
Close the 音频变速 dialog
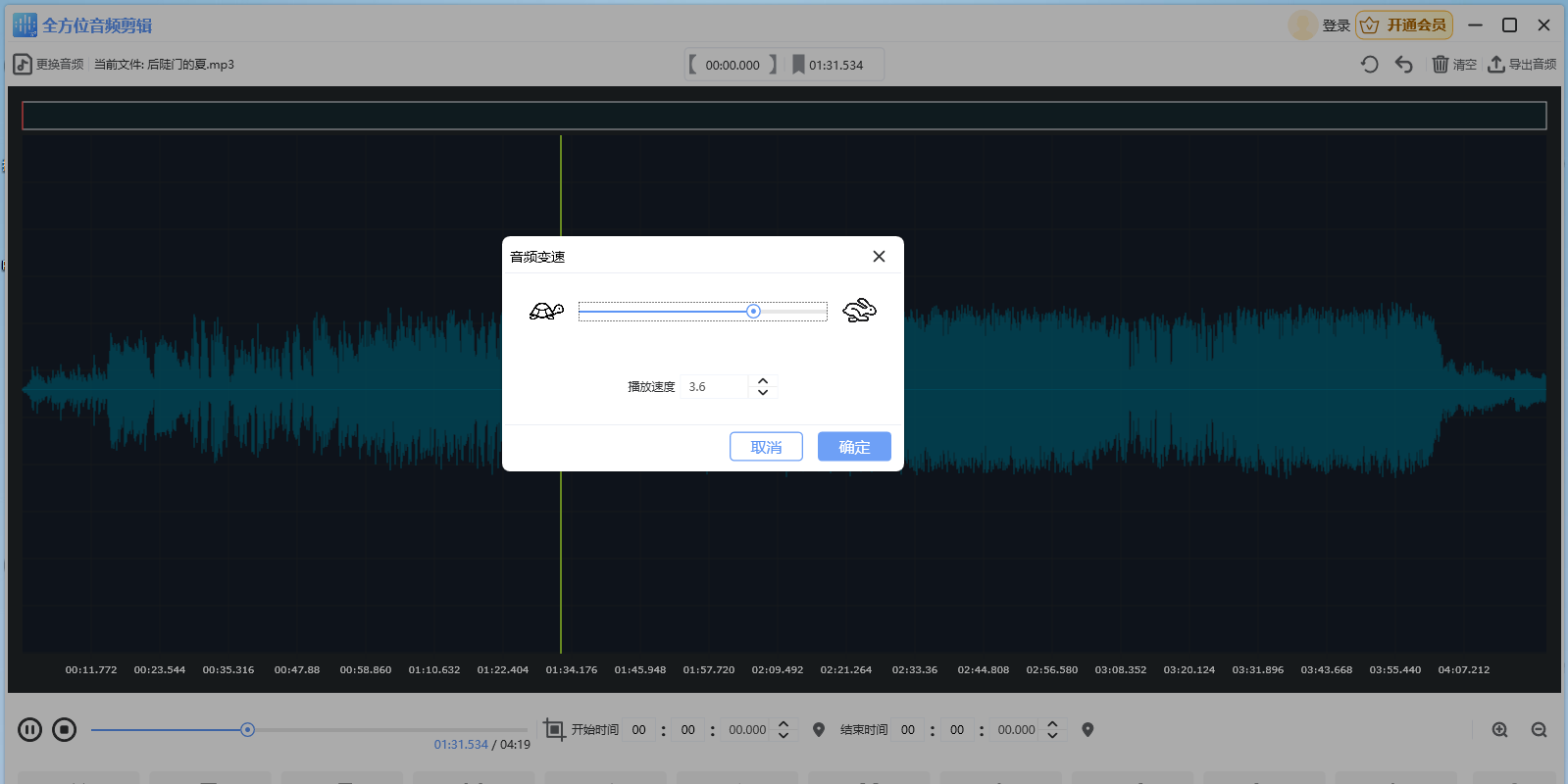coord(879,257)
